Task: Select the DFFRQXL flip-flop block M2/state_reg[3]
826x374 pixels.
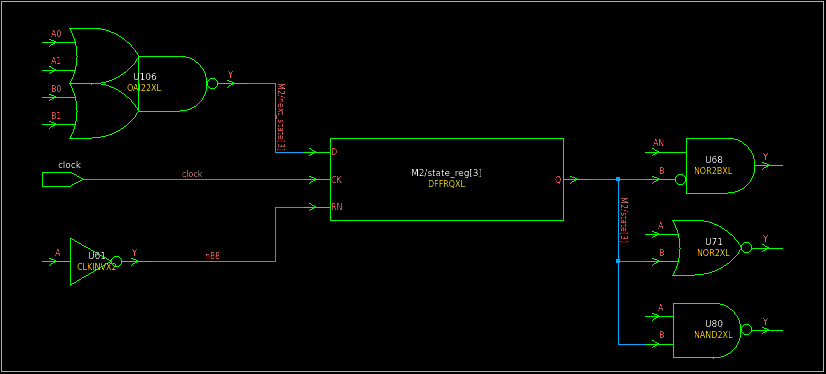Action: coord(447,179)
